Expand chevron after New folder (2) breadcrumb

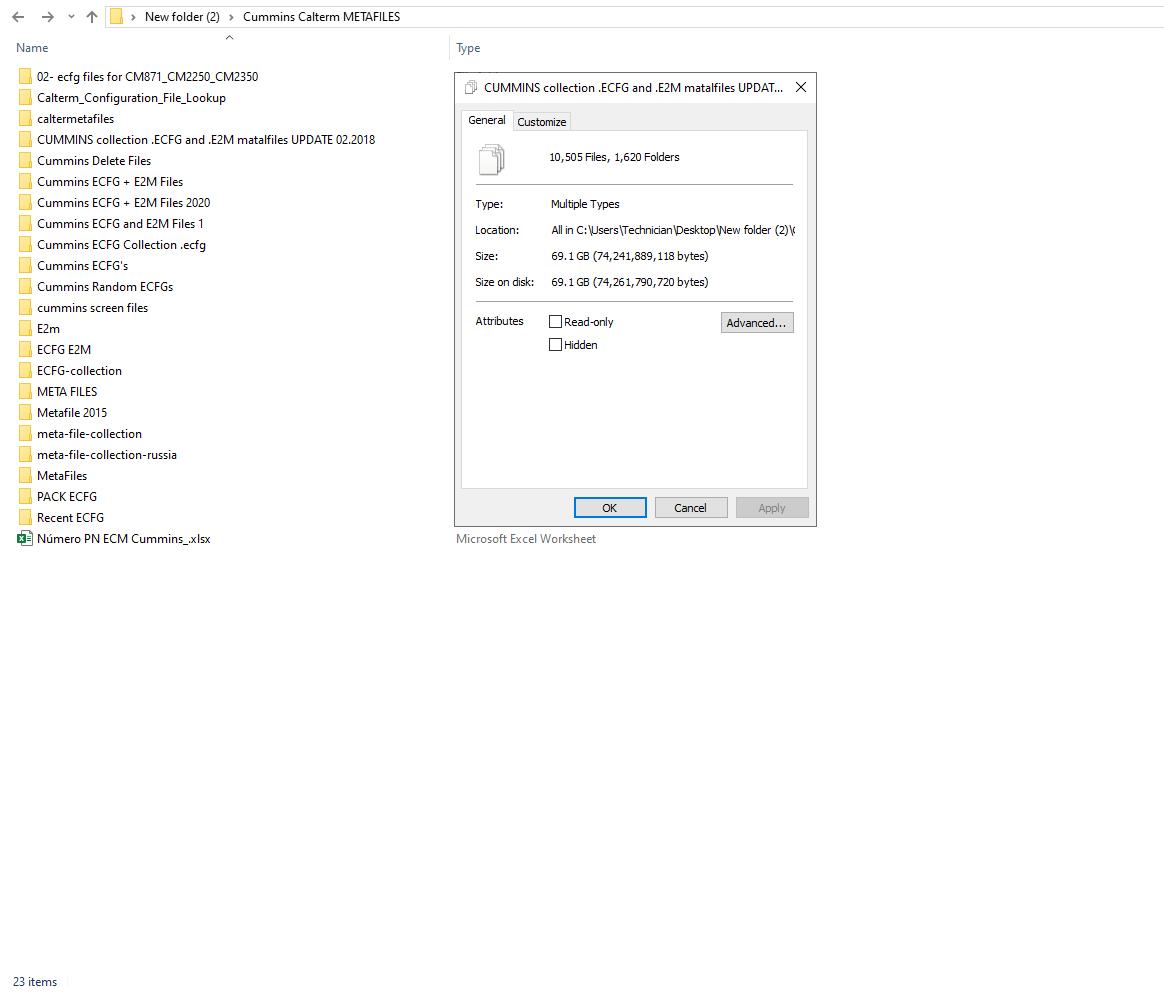231,17
